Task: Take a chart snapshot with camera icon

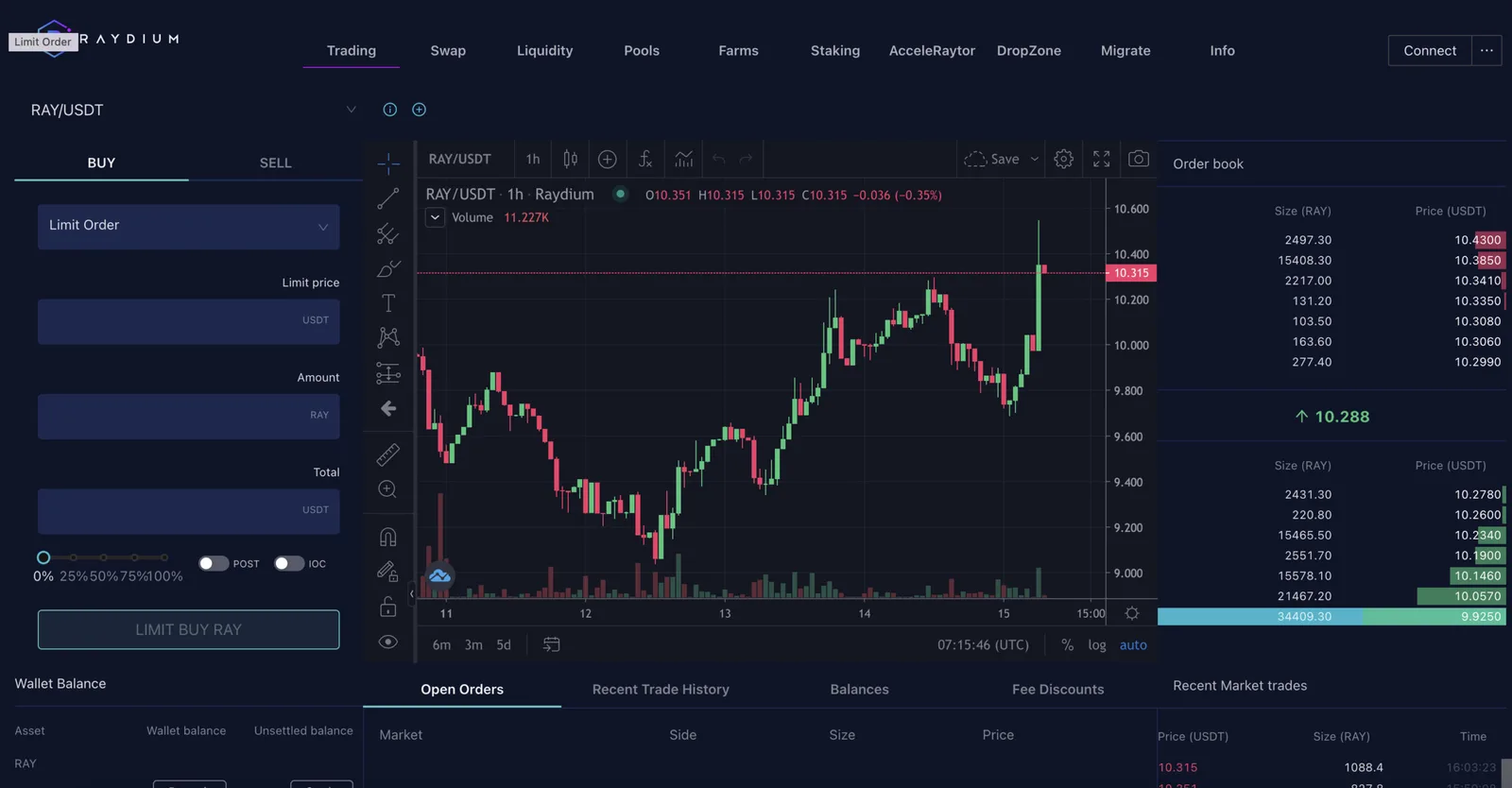Action: (x=1139, y=159)
